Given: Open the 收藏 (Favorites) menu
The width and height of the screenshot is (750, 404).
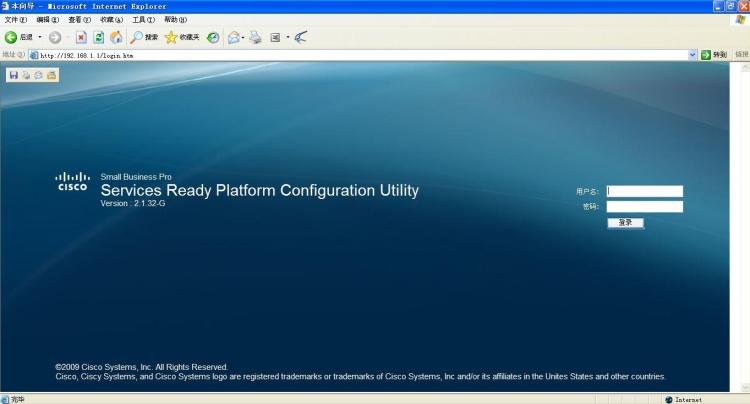Looking at the screenshot, I should coord(111,20).
